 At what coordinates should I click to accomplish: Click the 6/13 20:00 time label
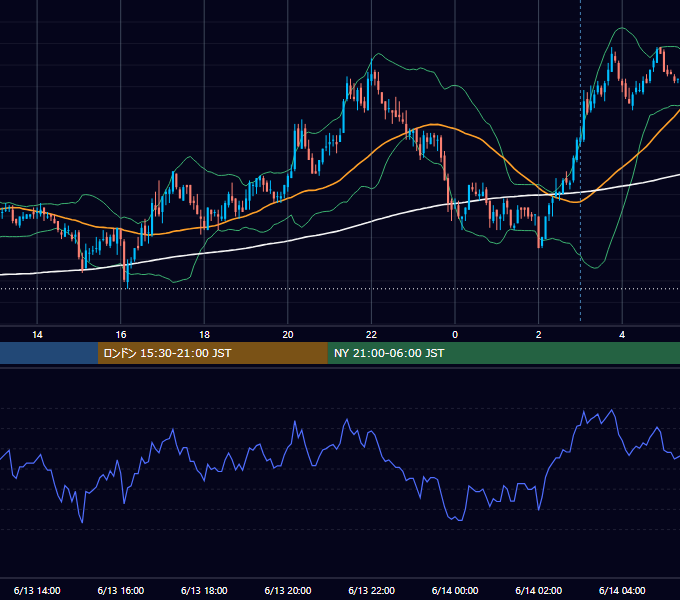[x=288, y=590]
